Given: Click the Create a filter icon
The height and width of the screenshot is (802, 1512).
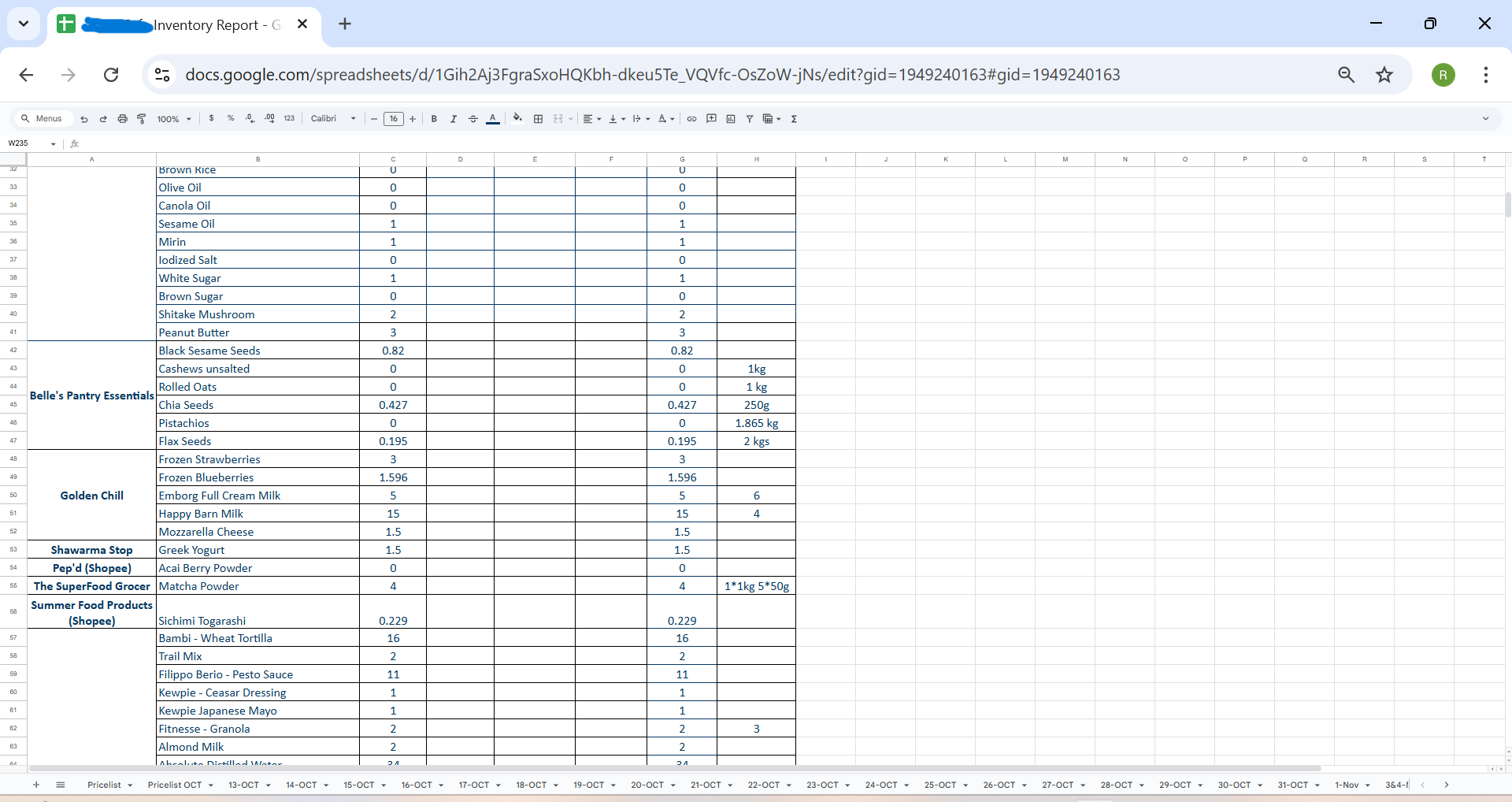Looking at the screenshot, I should pos(750,119).
